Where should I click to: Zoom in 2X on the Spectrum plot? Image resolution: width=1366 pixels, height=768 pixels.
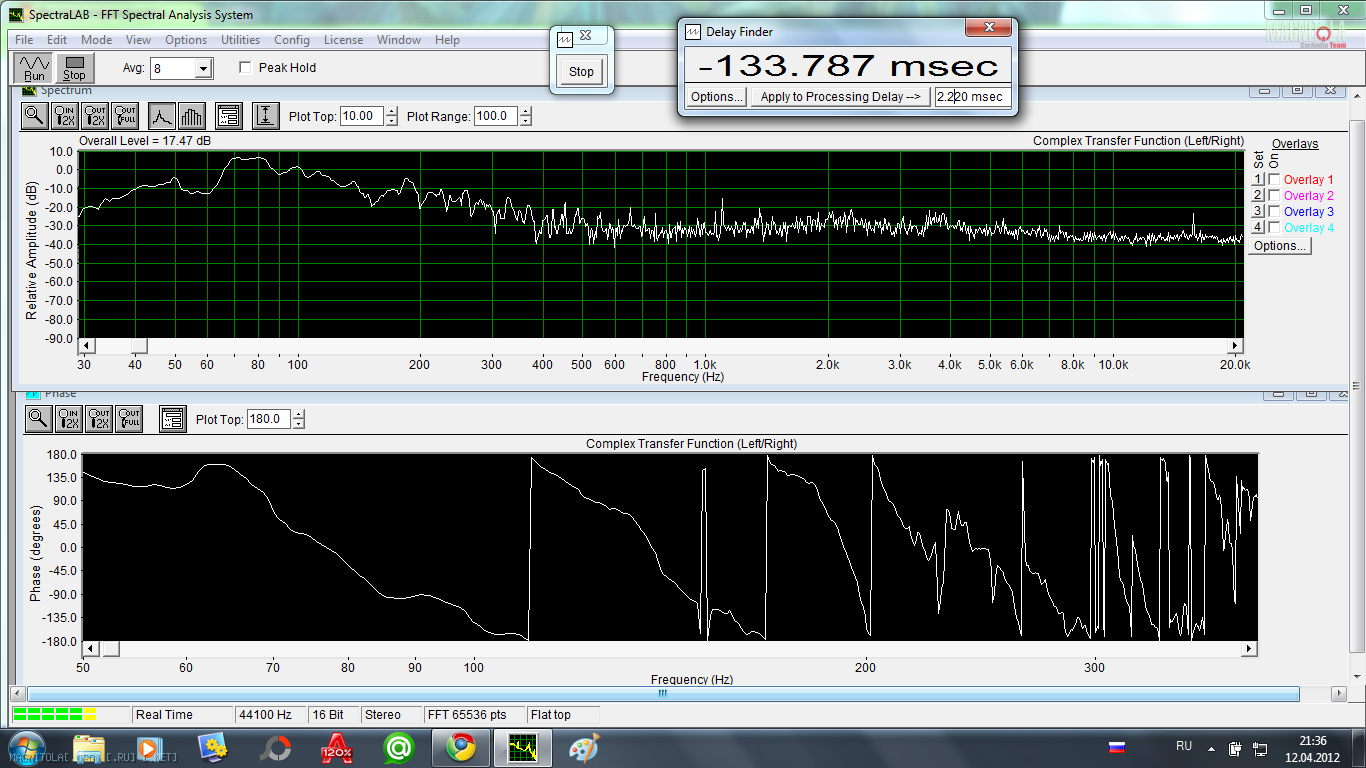tap(65, 116)
